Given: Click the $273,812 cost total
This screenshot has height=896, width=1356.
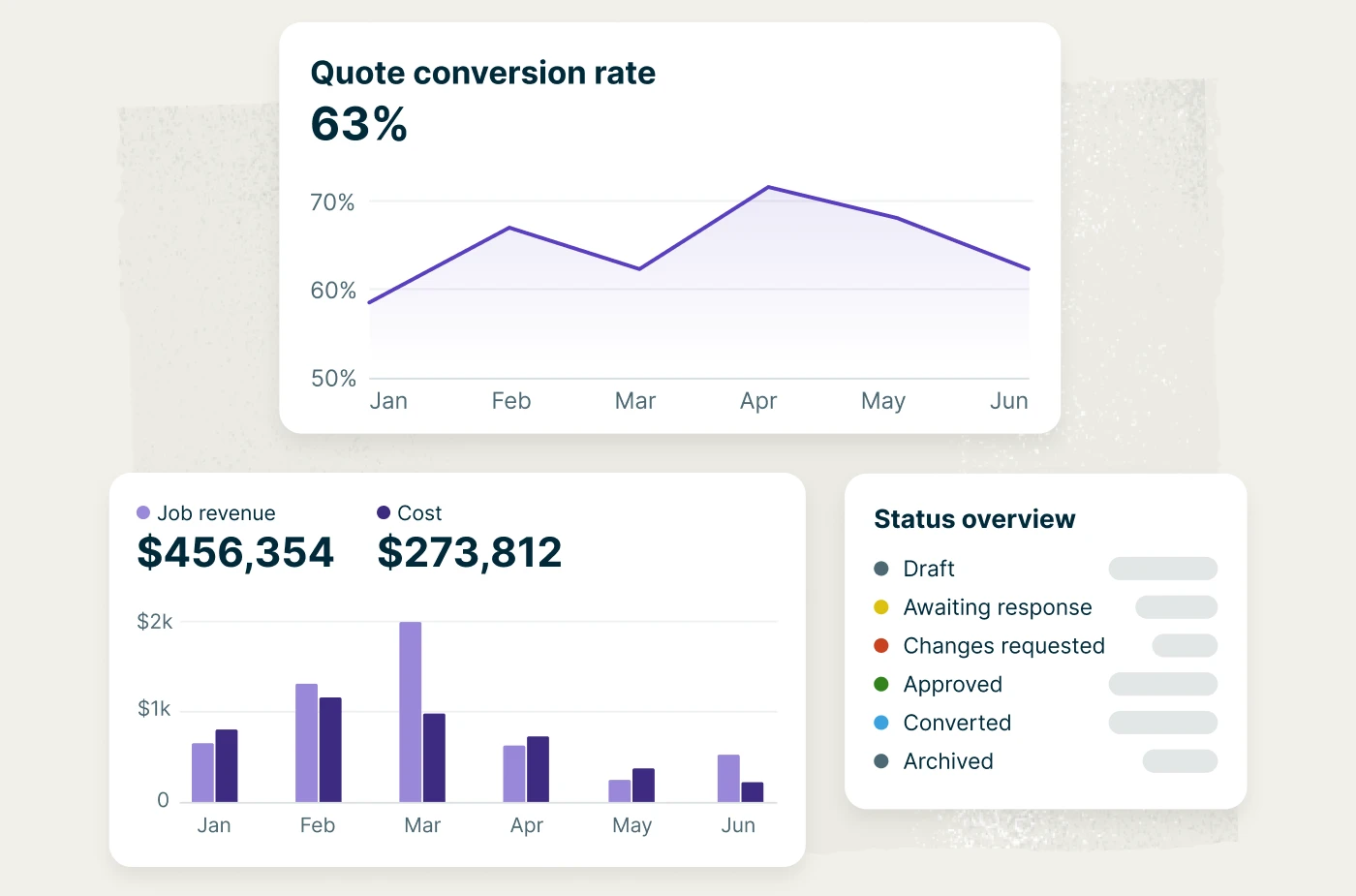Looking at the screenshot, I should coord(469,552).
